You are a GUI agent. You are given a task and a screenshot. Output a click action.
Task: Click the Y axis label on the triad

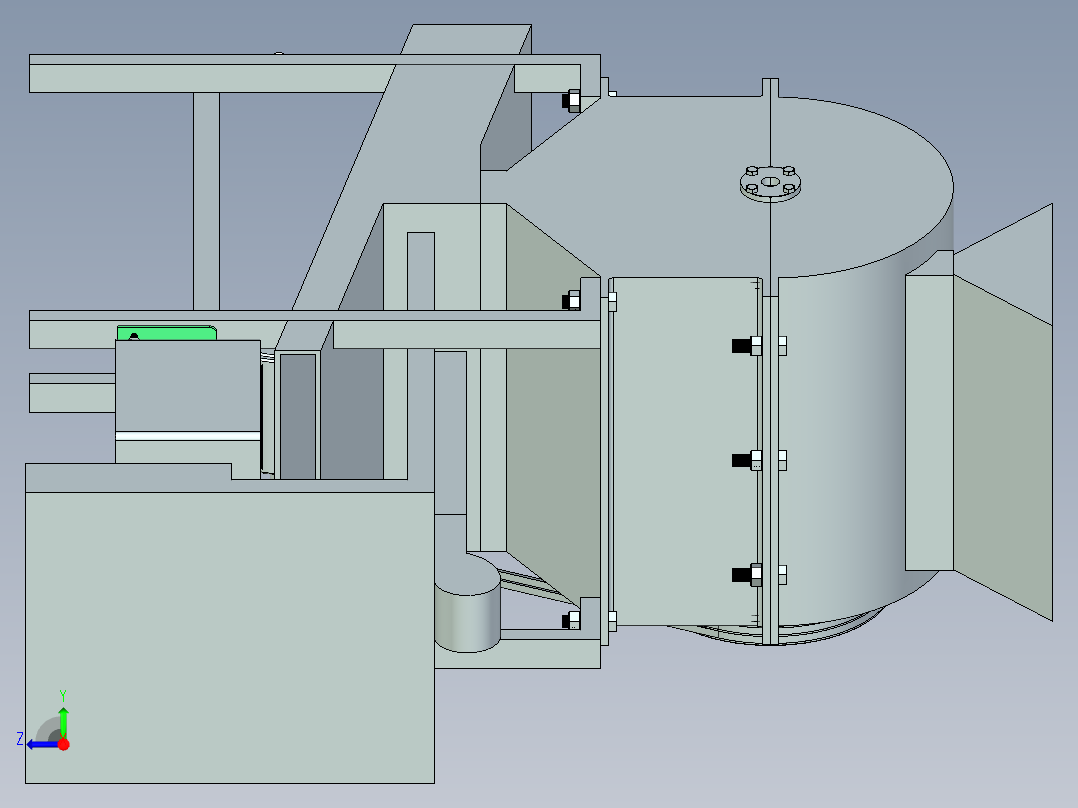[64, 692]
